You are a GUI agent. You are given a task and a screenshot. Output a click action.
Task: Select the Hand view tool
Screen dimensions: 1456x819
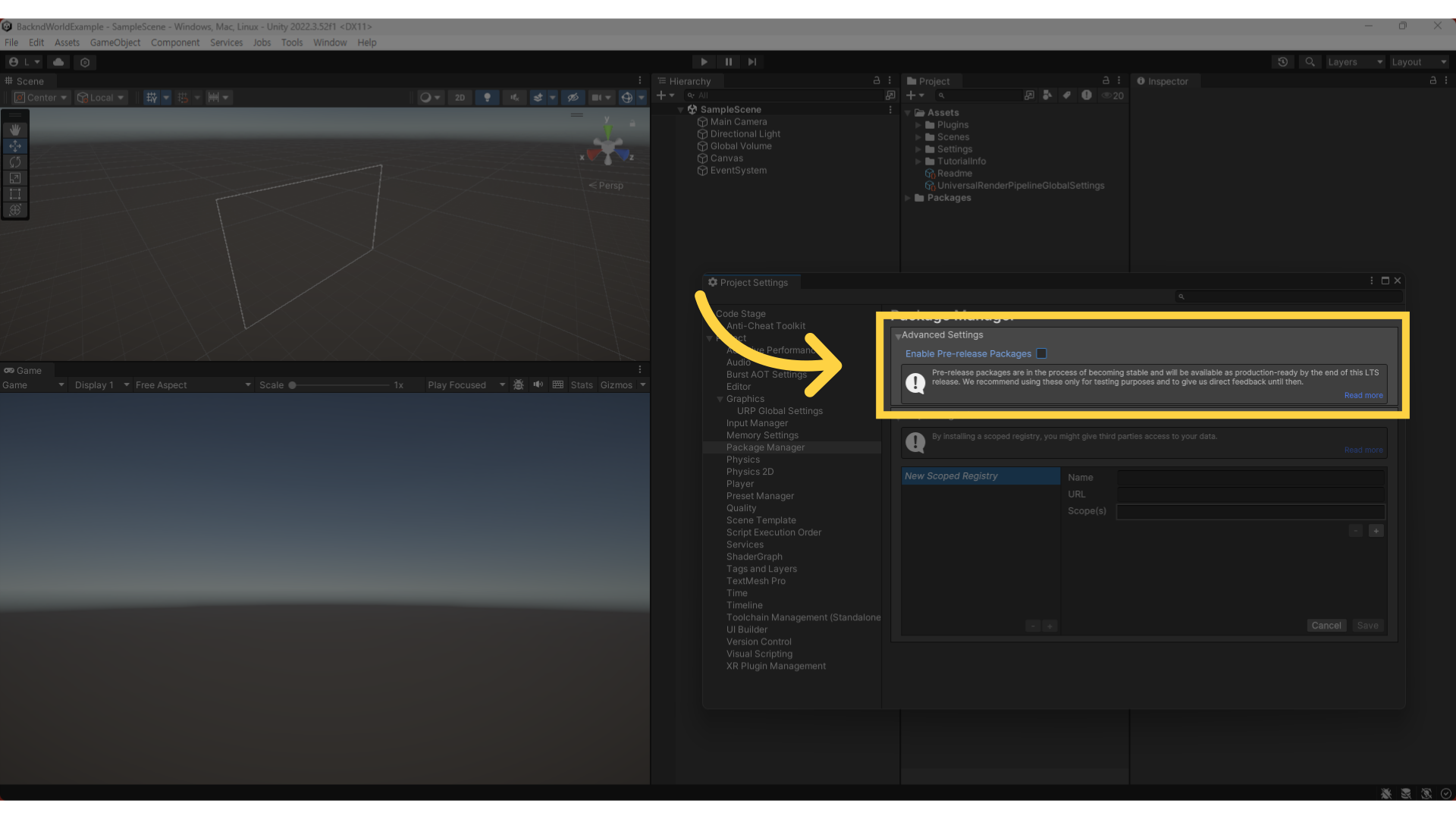point(14,130)
